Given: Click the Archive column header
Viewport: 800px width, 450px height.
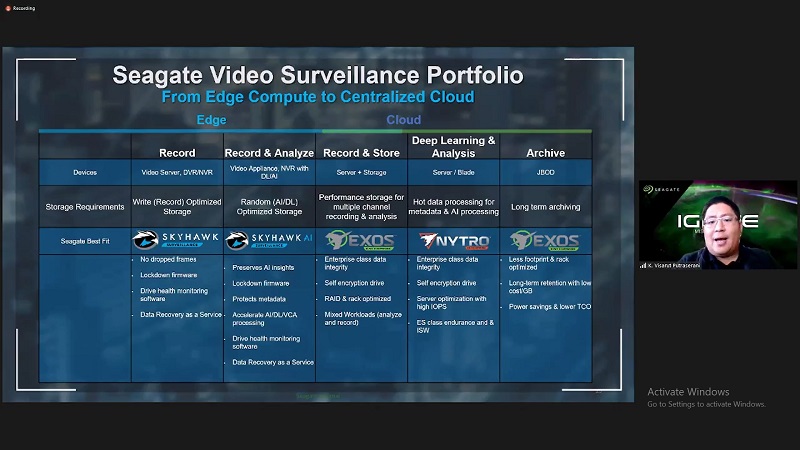Looking at the screenshot, I should tap(545, 153).
